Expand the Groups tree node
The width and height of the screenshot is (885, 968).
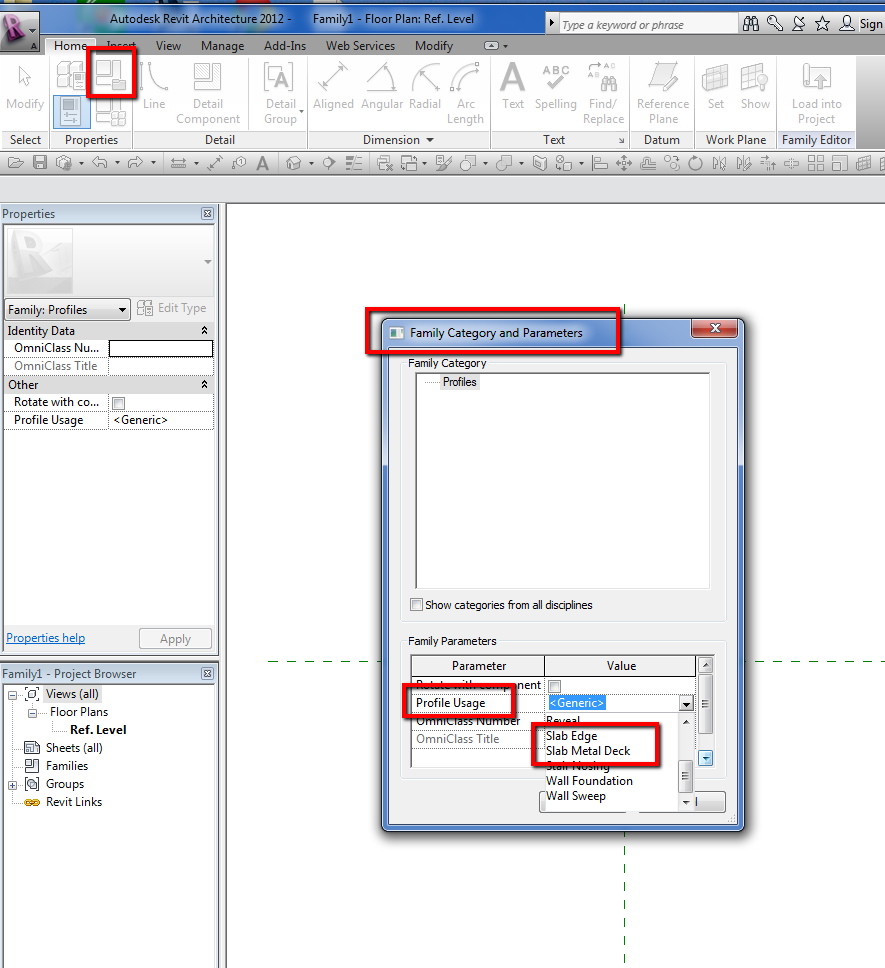point(12,785)
